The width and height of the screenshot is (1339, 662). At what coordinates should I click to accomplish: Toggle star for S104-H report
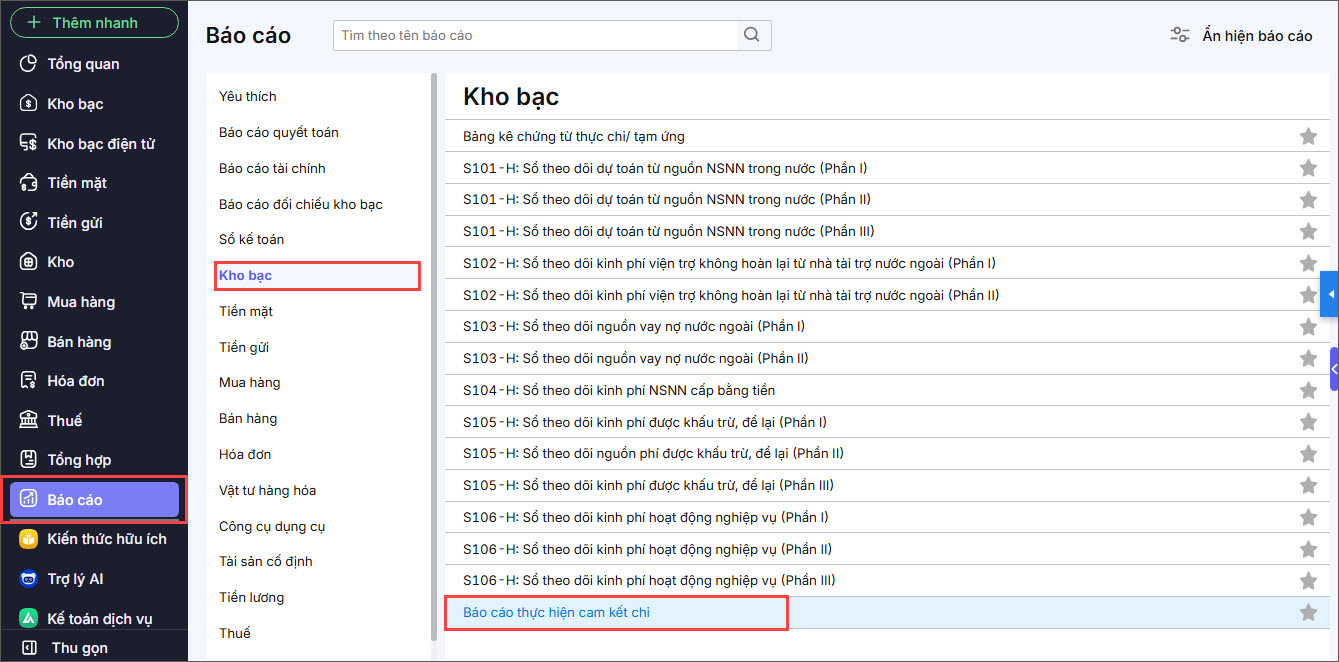coord(1307,391)
